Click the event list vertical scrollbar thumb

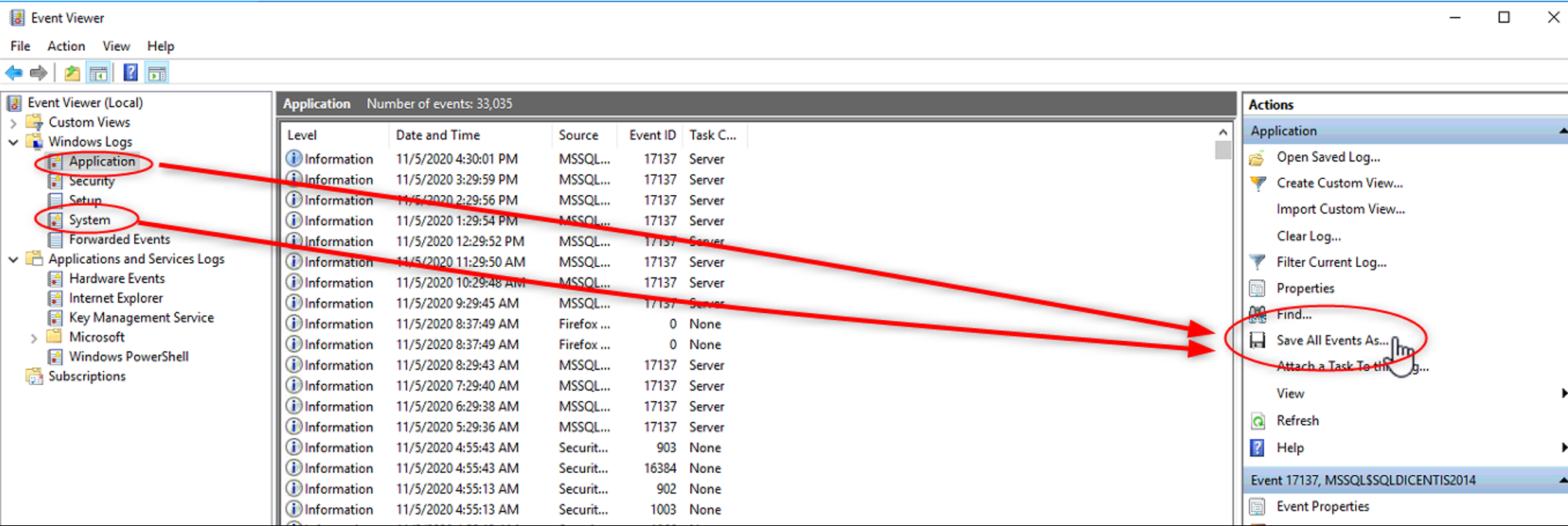point(1223,150)
